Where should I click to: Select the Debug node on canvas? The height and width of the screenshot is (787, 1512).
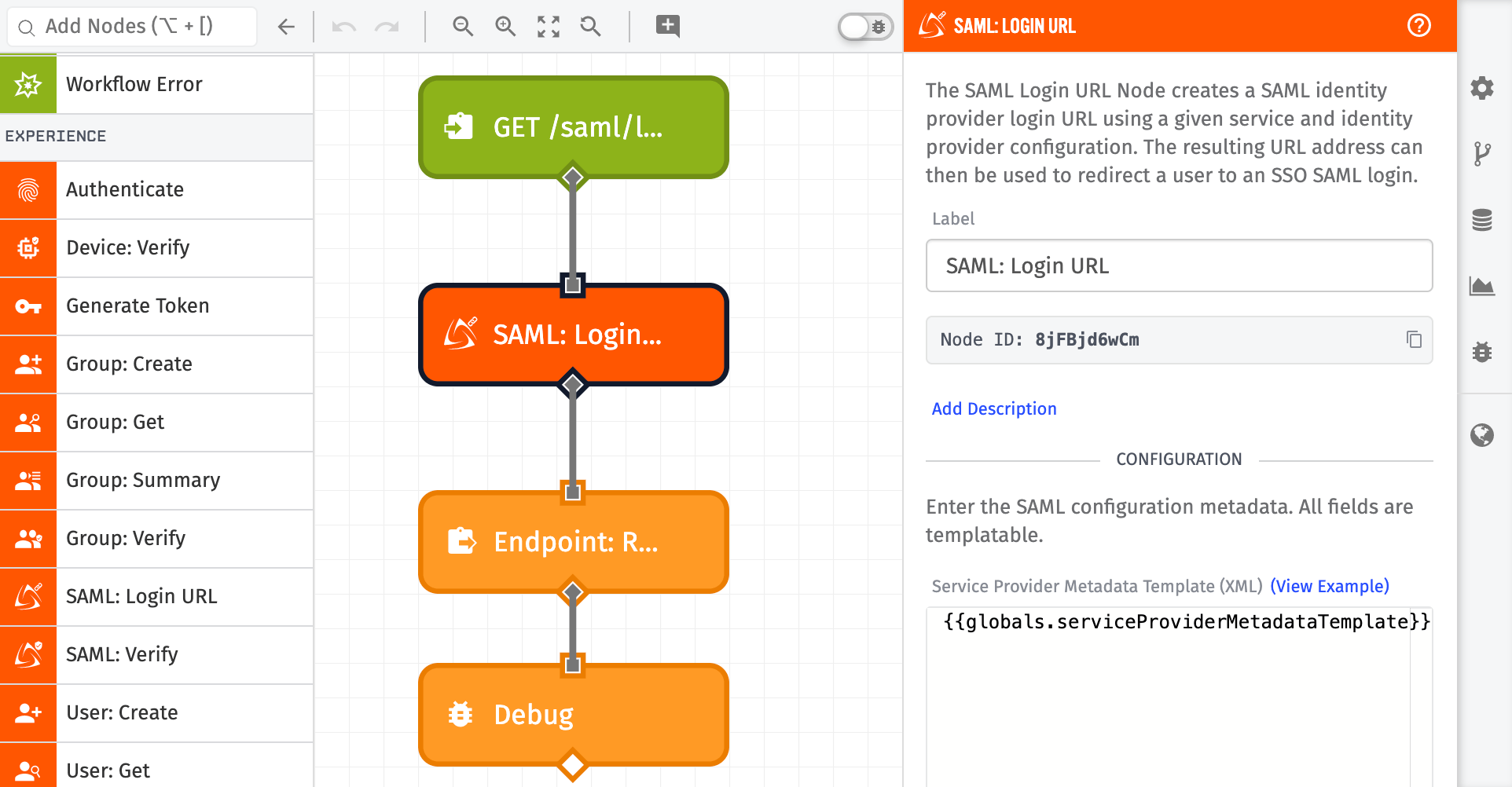coord(573,715)
